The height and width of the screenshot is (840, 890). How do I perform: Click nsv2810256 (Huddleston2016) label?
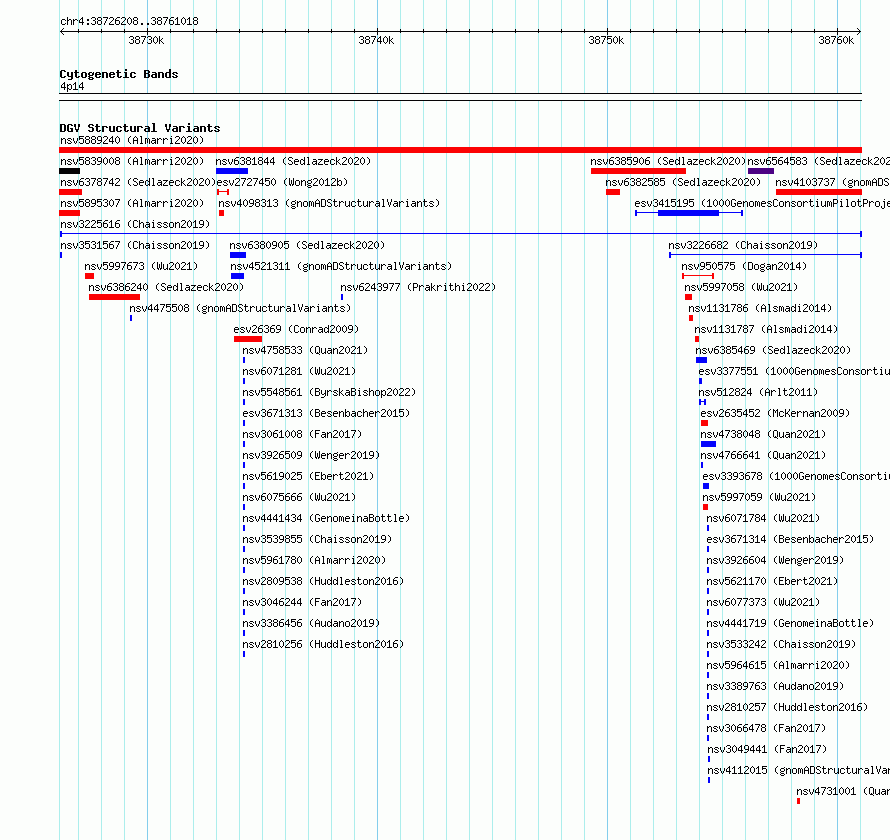(324, 644)
